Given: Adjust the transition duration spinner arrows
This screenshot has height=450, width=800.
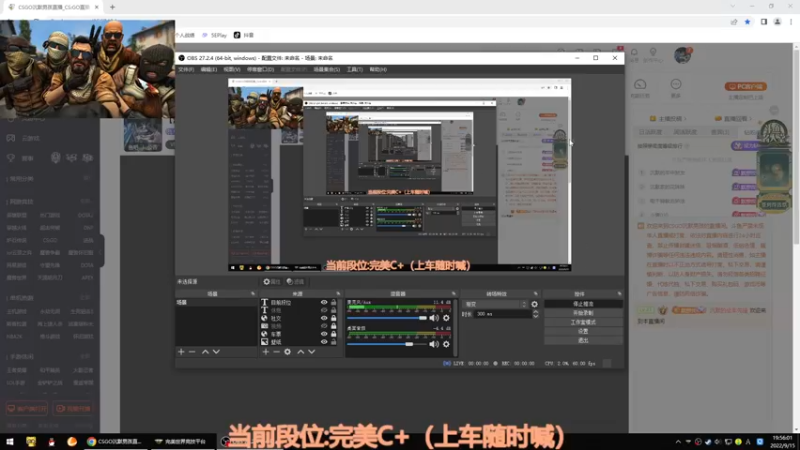Looking at the screenshot, I should (535, 314).
